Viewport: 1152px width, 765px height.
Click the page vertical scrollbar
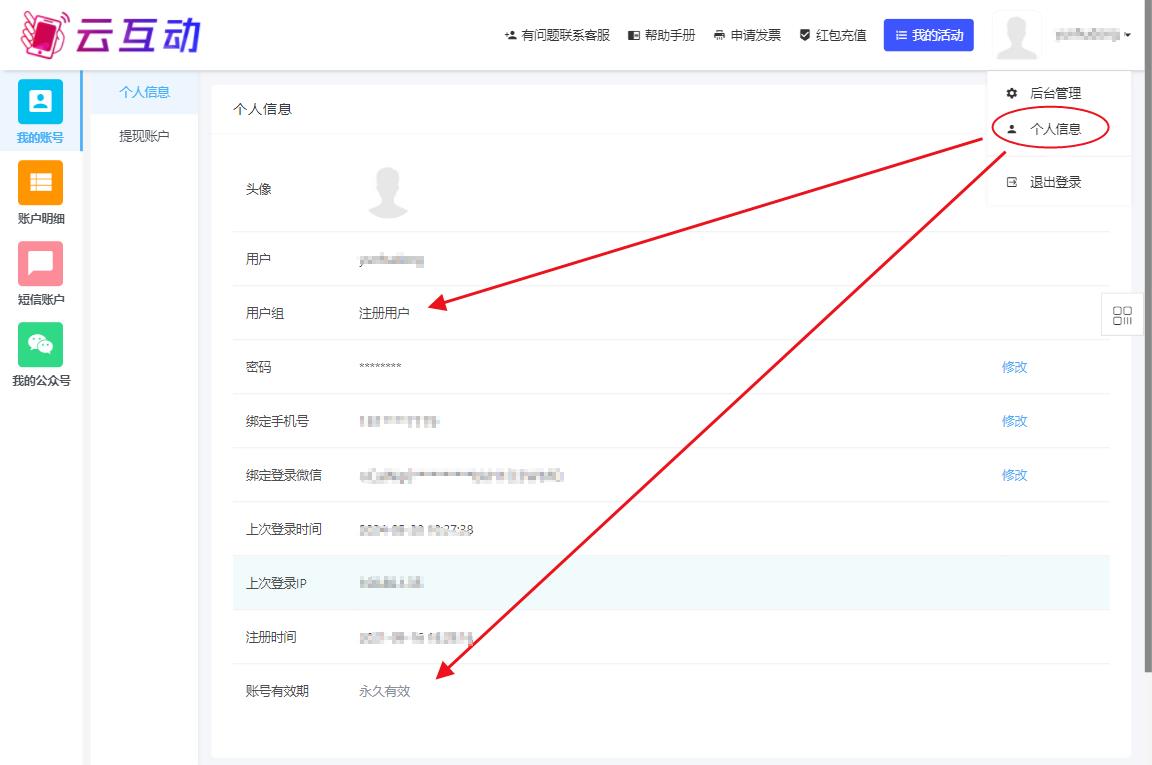[1148, 334]
